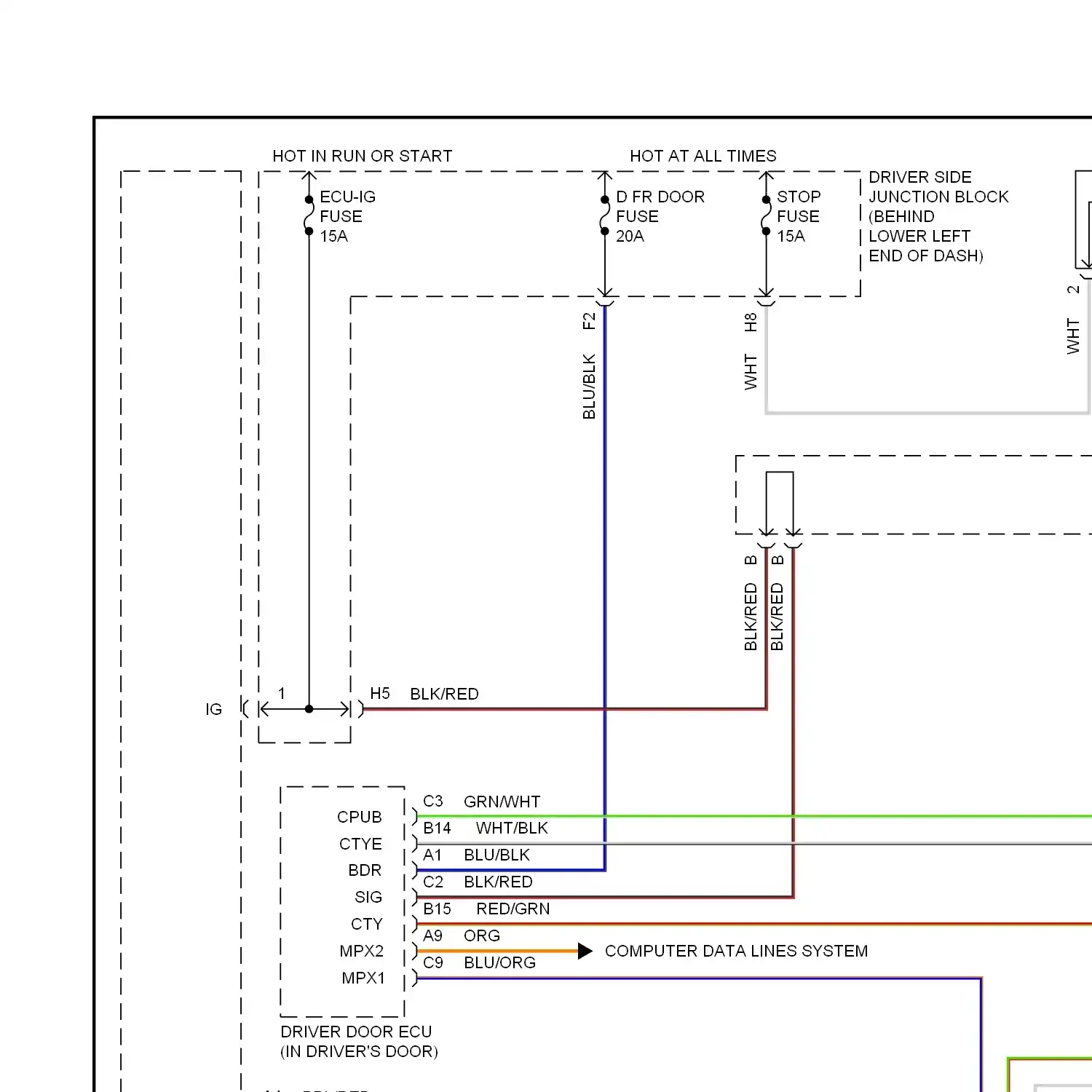The width and height of the screenshot is (1092, 1092).
Task: Click the CPUB terminal name
Action: pos(360,817)
